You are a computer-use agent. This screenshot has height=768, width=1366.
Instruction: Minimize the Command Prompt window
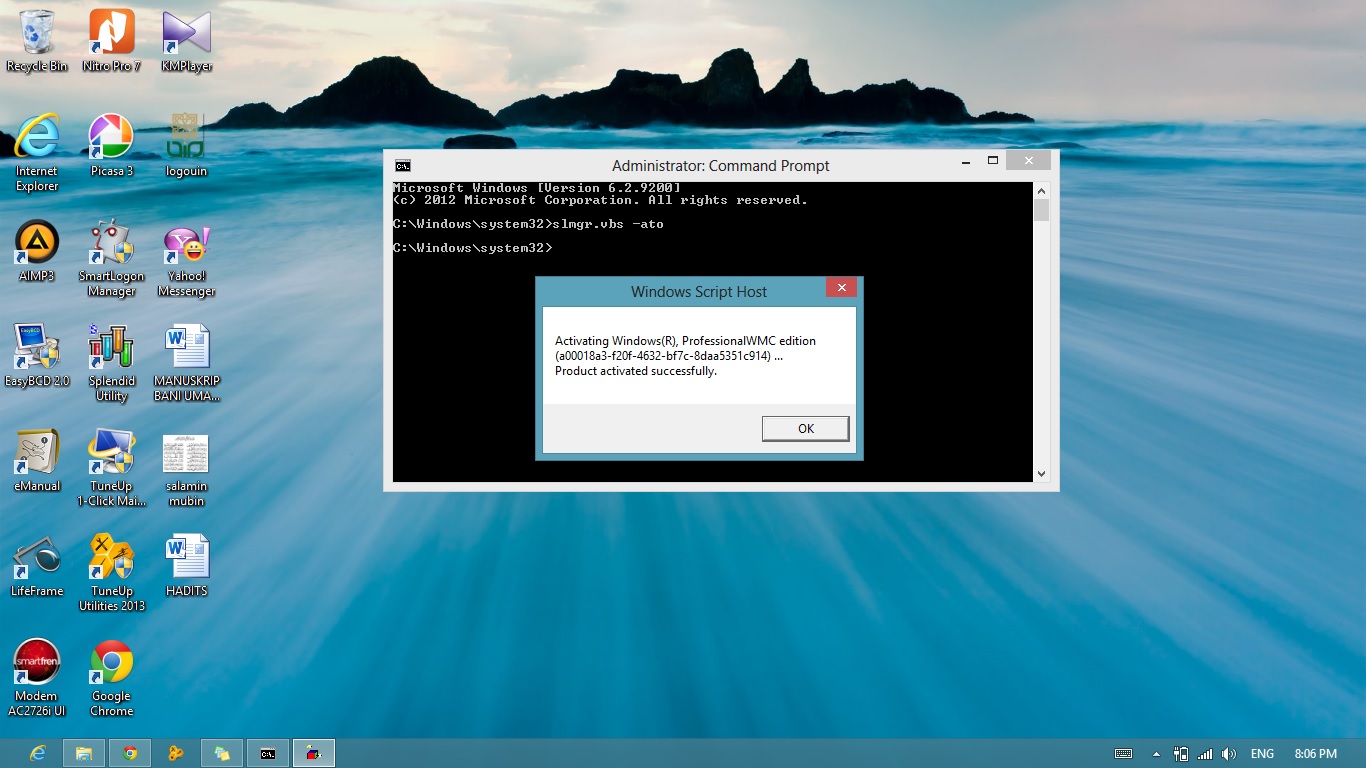coord(965,160)
